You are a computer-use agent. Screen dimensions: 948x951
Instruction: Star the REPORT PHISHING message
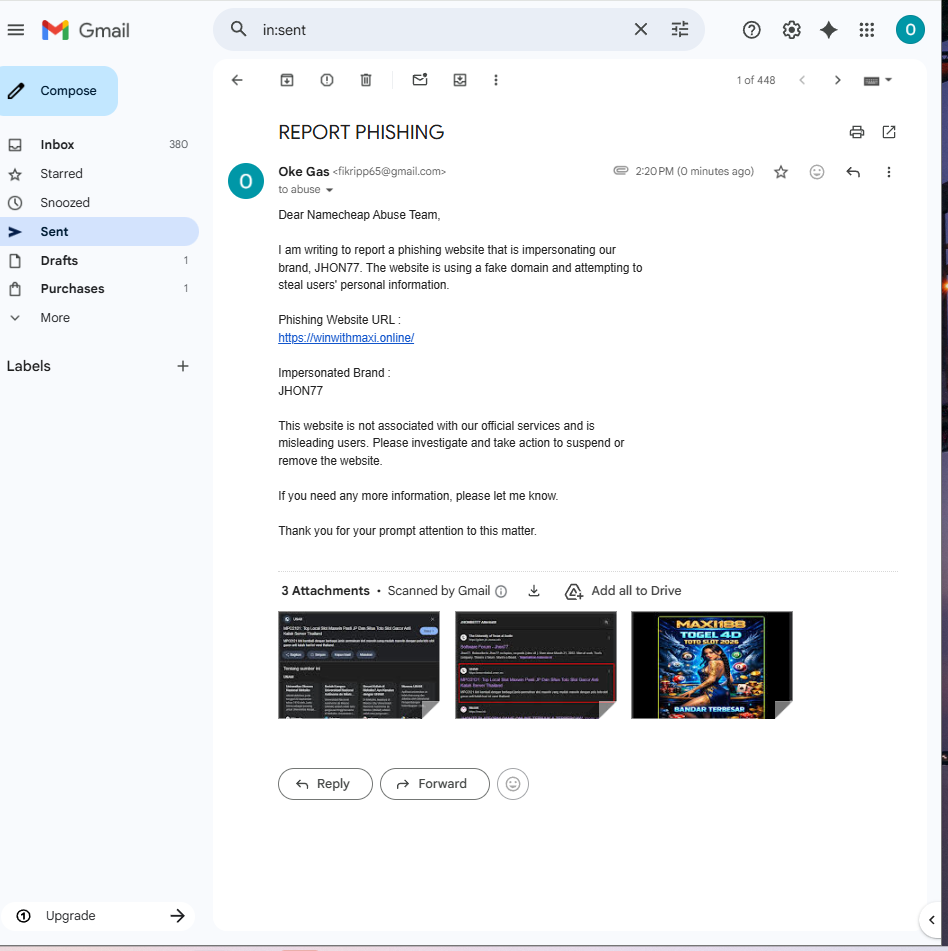[781, 172]
